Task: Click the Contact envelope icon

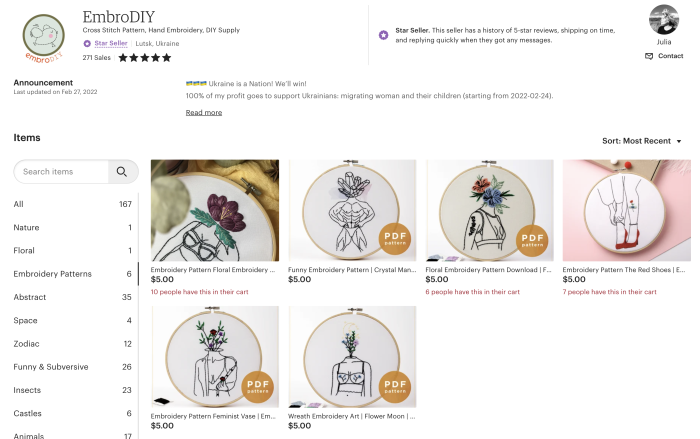Action: tap(650, 56)
